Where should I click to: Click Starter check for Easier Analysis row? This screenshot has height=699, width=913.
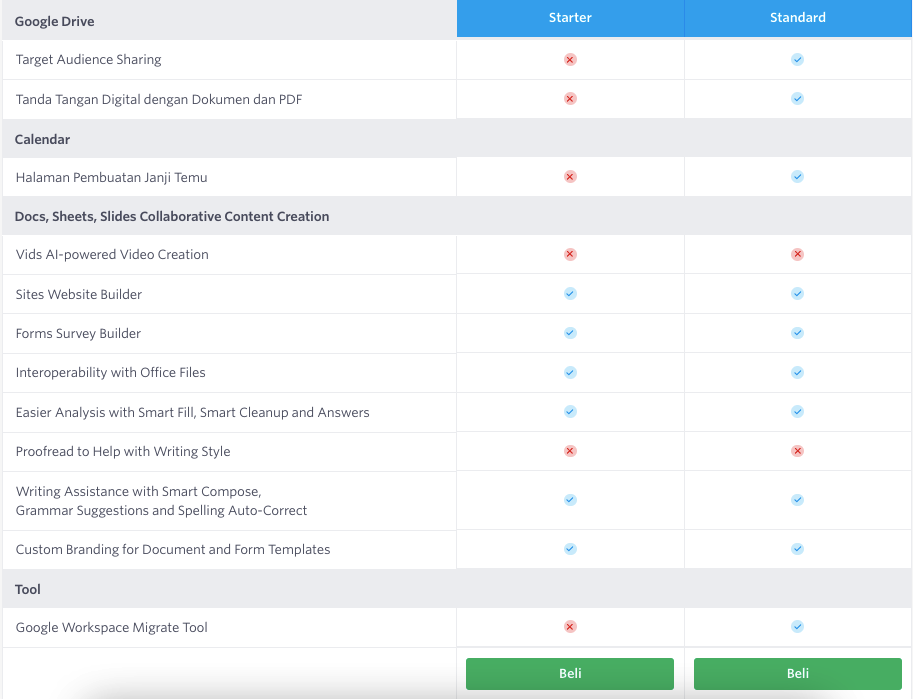(x=570, y=412)
